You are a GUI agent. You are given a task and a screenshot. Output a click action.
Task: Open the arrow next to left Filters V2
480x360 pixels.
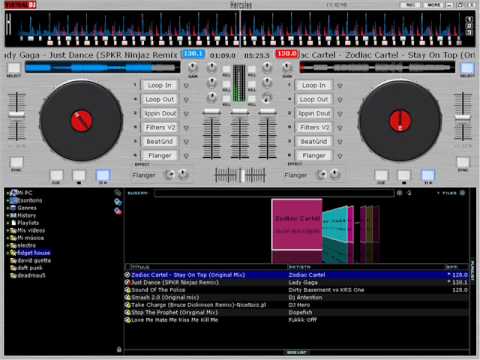point(186,128)
